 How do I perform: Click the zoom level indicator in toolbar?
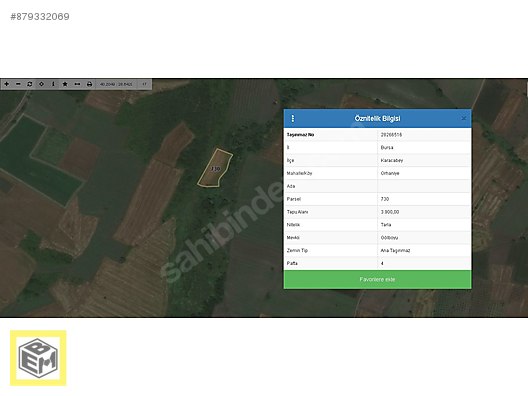point(144,84)
